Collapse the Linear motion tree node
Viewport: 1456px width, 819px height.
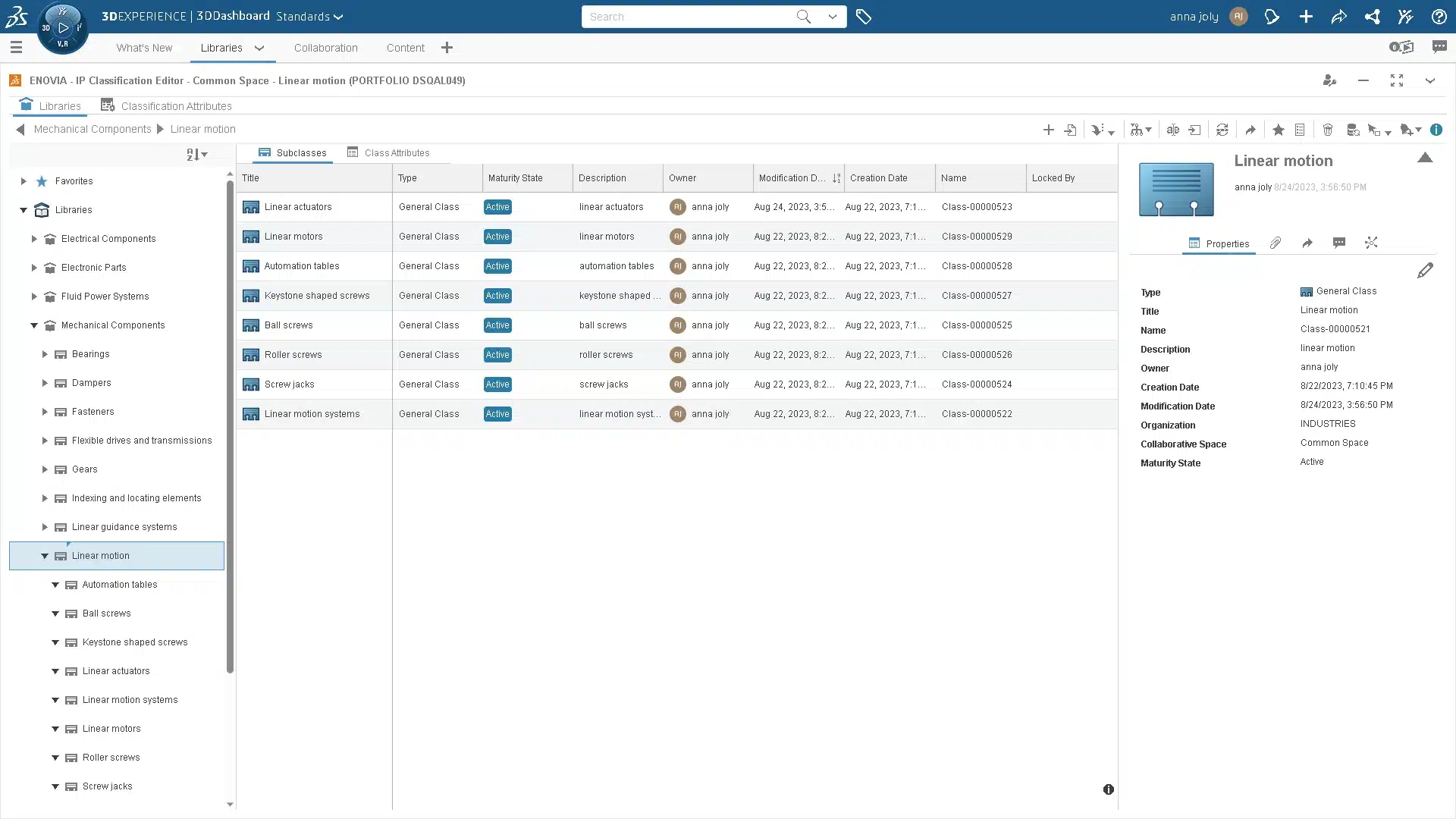[45, 556]
